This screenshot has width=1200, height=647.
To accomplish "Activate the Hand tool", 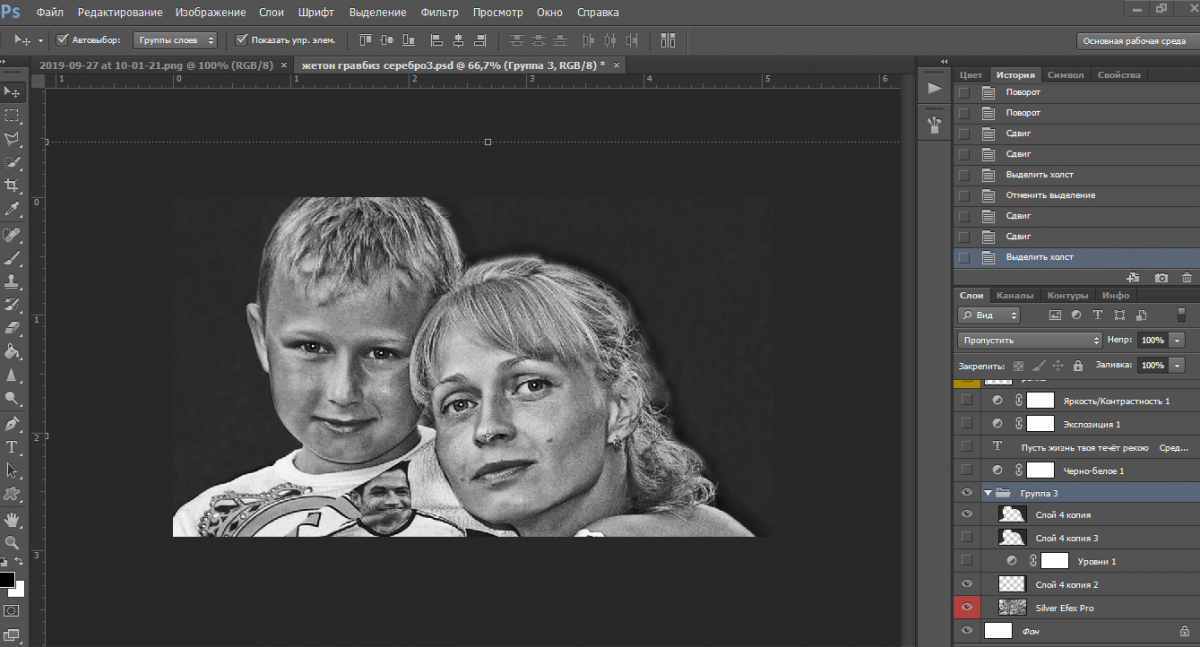I will [x=12, y=519].
